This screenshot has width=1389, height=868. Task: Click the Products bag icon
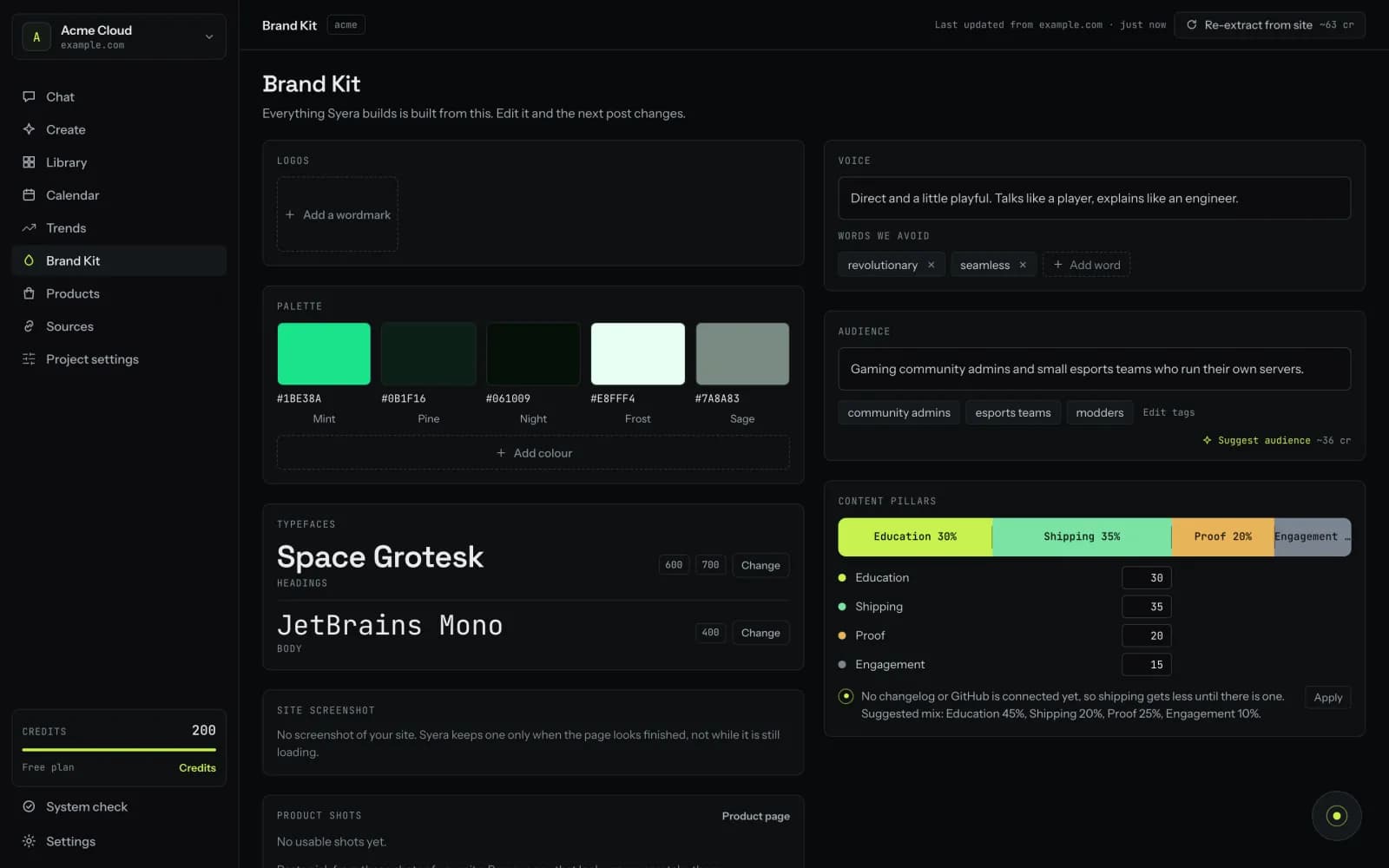(x=29, y=293)
